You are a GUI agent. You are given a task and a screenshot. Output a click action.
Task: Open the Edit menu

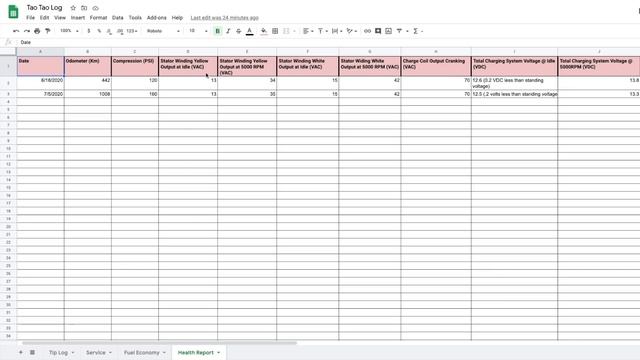point(44,18)
